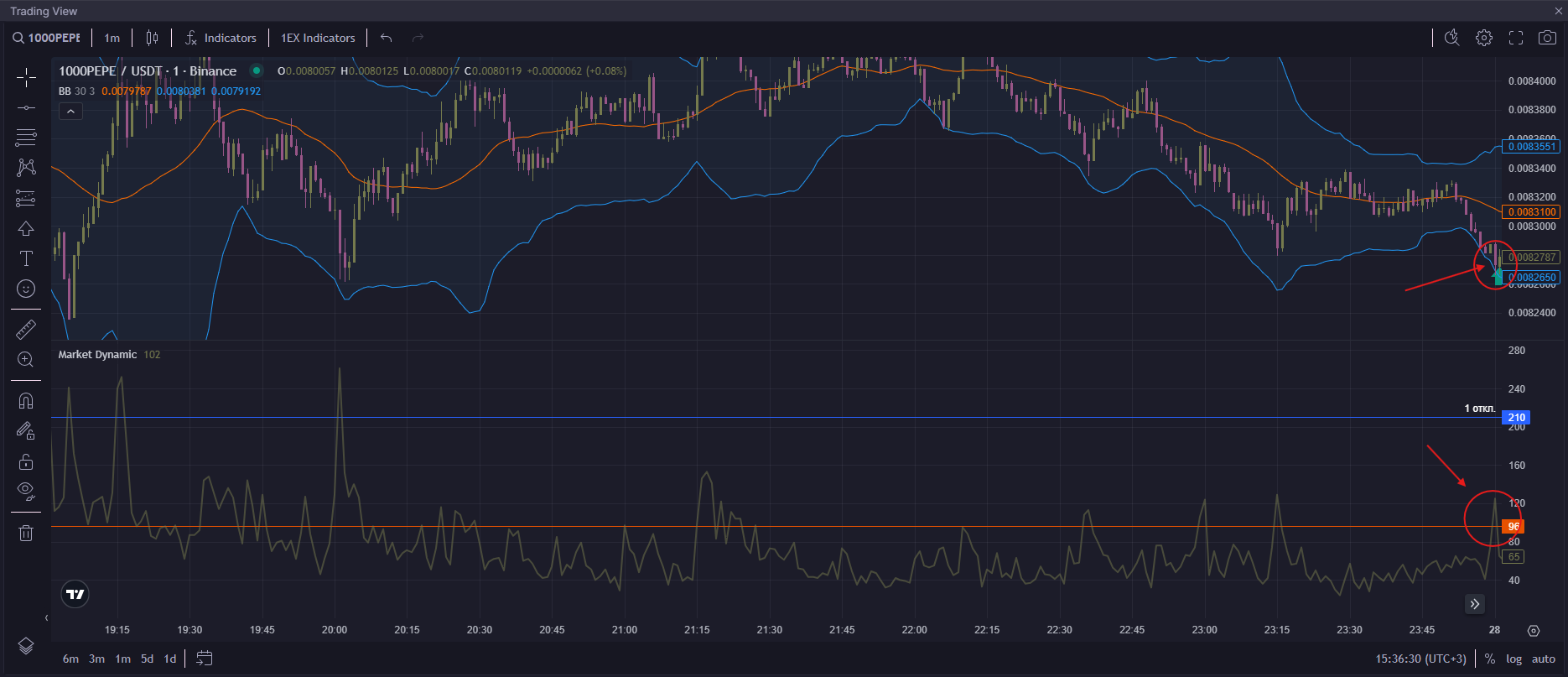This screenshot has height=677, width=1568.
Task: Collapse the indicator legend chevron
Action: point(71,111)
